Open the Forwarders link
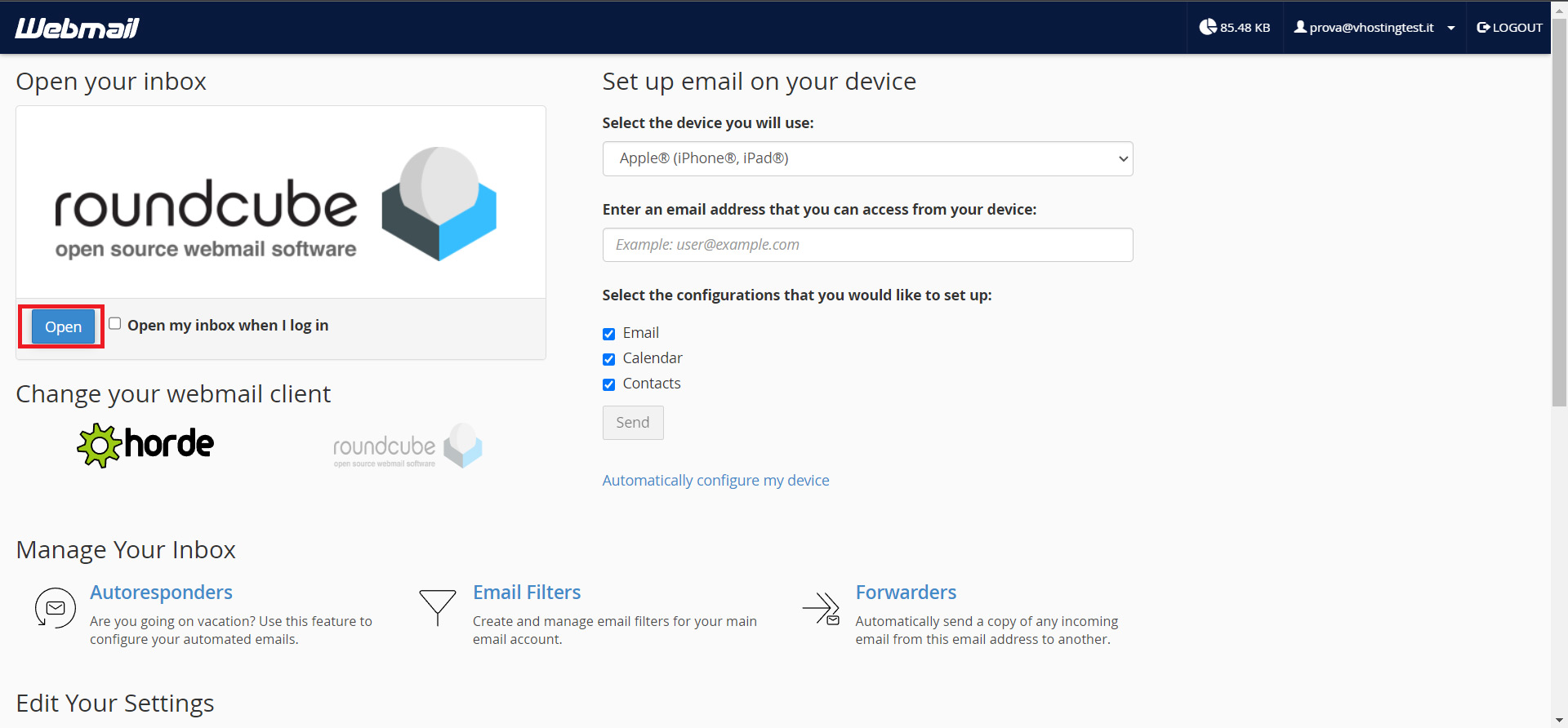This screenshot has width=1568, height=728. click(x=906, y=593)
